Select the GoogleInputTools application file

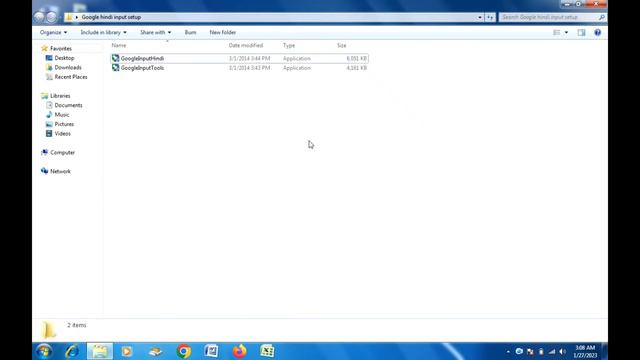[x=142, y=68]
